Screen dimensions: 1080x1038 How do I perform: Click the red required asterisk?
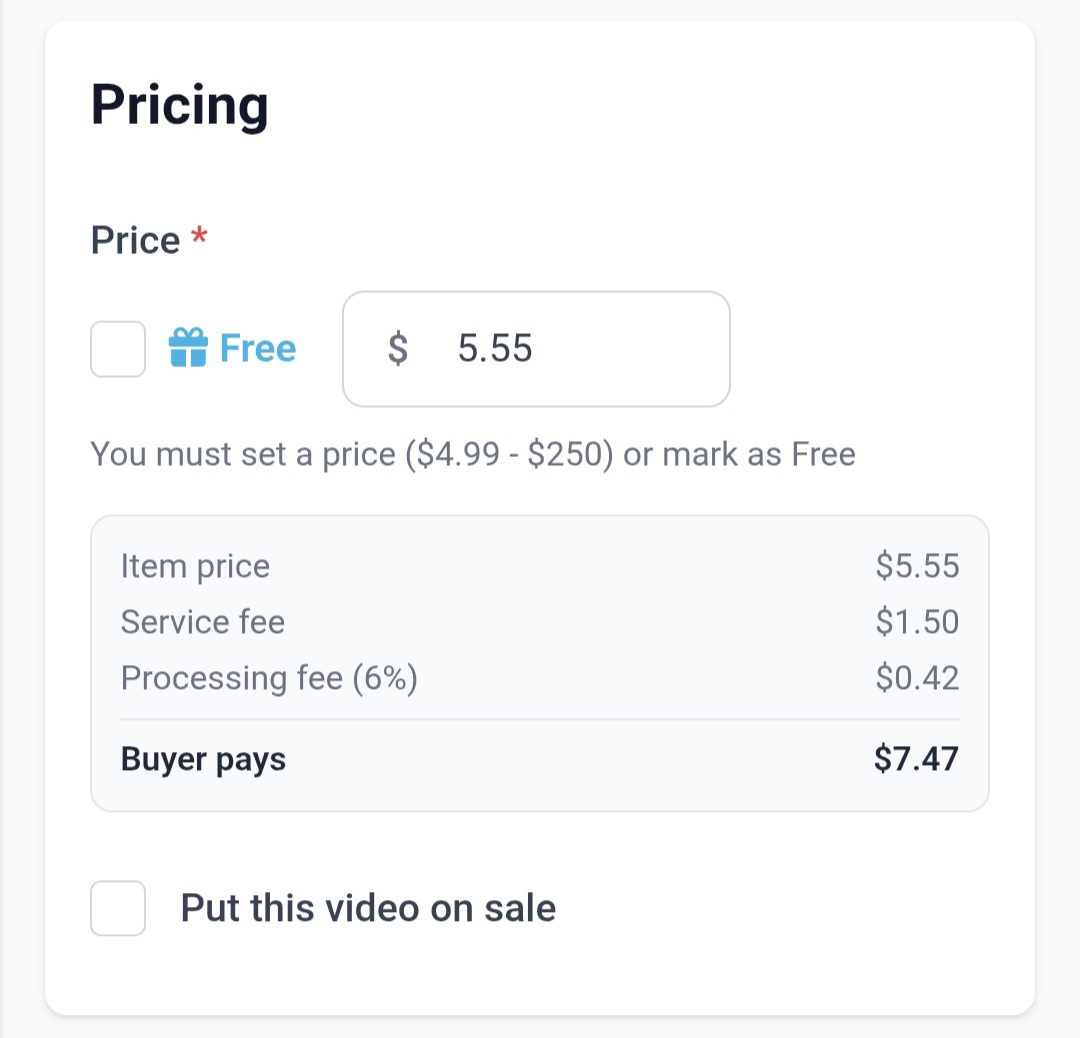tap(199, 239)
